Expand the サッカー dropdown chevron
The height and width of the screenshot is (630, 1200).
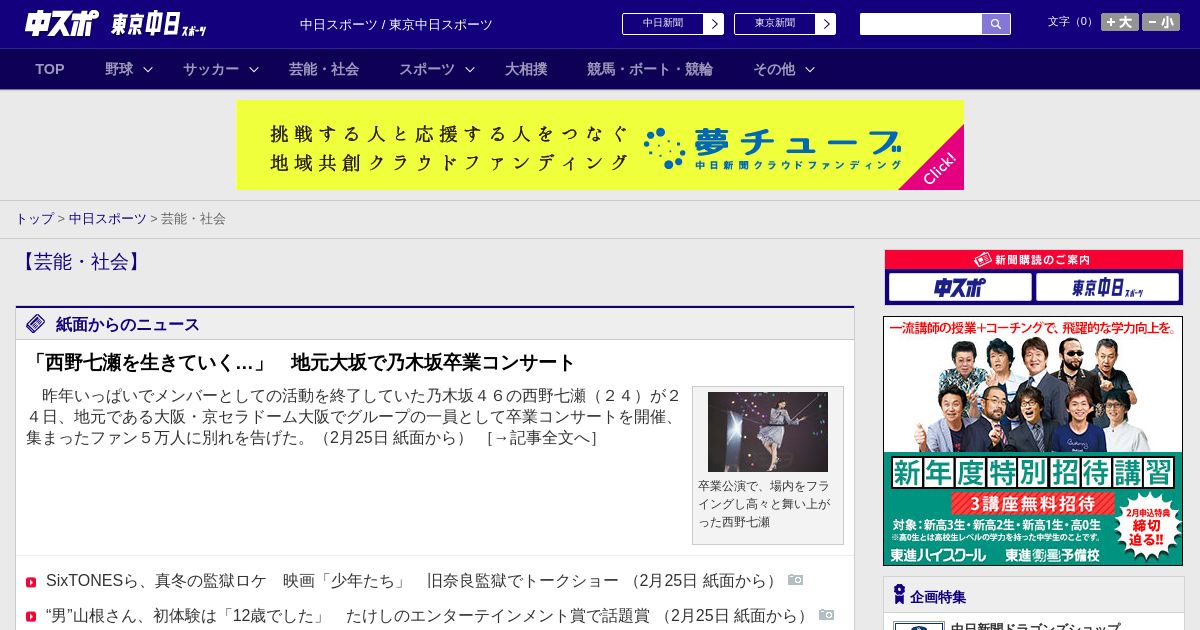pyautogui.click(x=254, y=69)
